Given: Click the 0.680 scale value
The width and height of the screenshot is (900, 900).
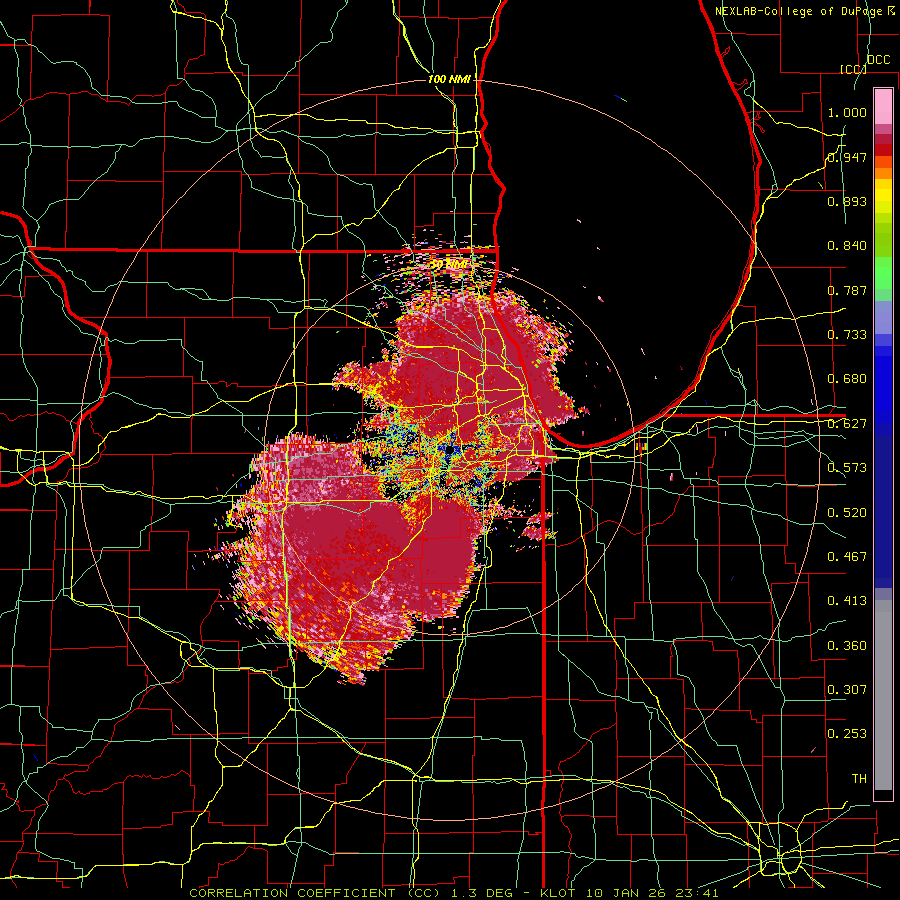Looking at the screenshot, I should pyautogui.click(x=847, y=379).
